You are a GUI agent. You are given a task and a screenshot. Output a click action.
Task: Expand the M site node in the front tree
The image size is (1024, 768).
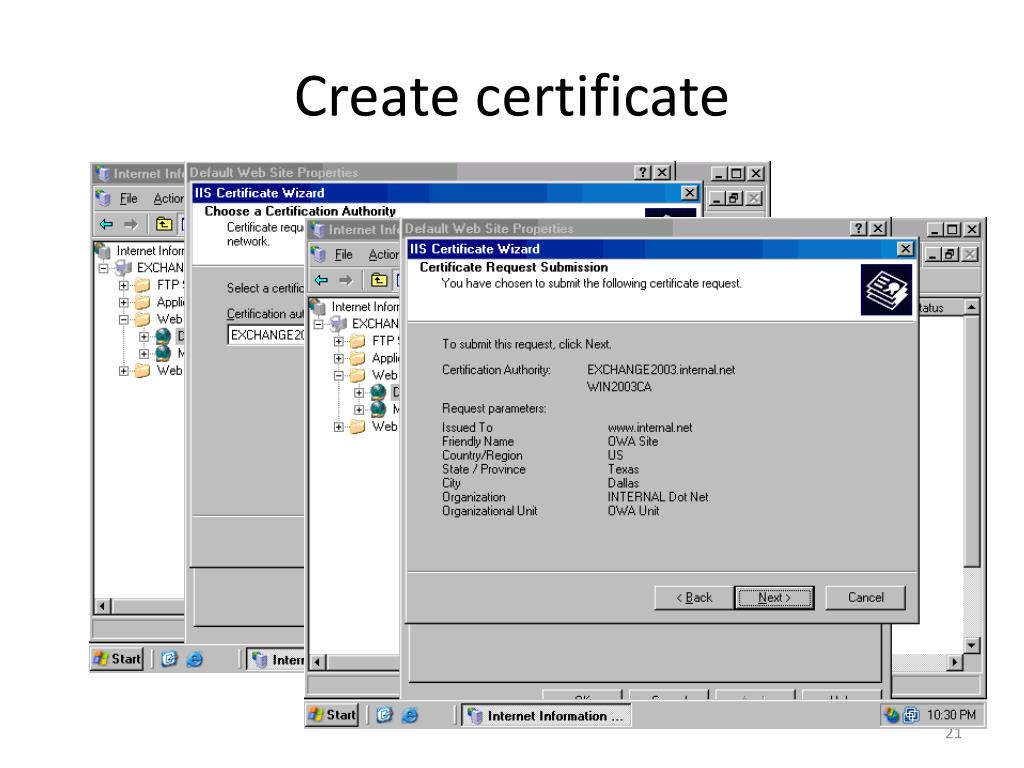[359, 409]
